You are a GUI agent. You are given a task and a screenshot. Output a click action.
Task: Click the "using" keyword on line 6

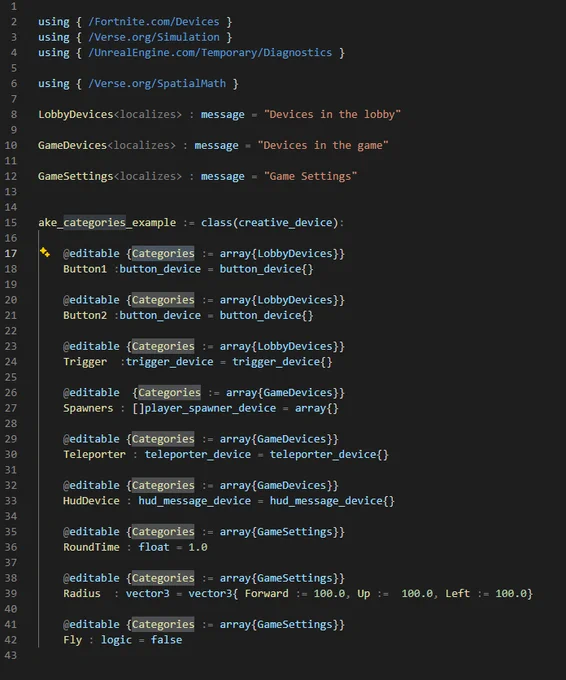click(54, 84)
